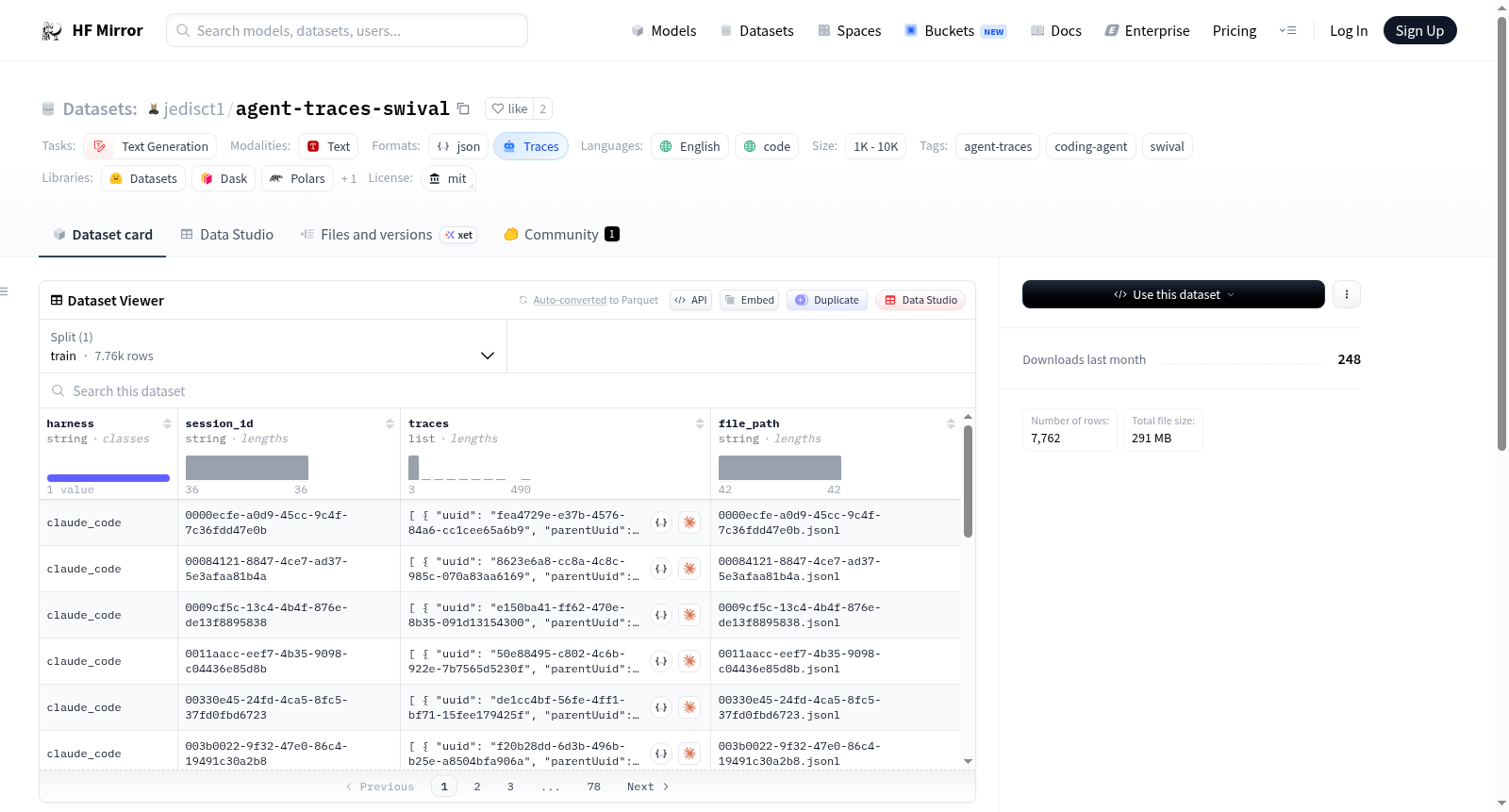Screen dimensions: 1509x812
Task: Open Data Studio from the viewer header button
Action: pos(920,300)
